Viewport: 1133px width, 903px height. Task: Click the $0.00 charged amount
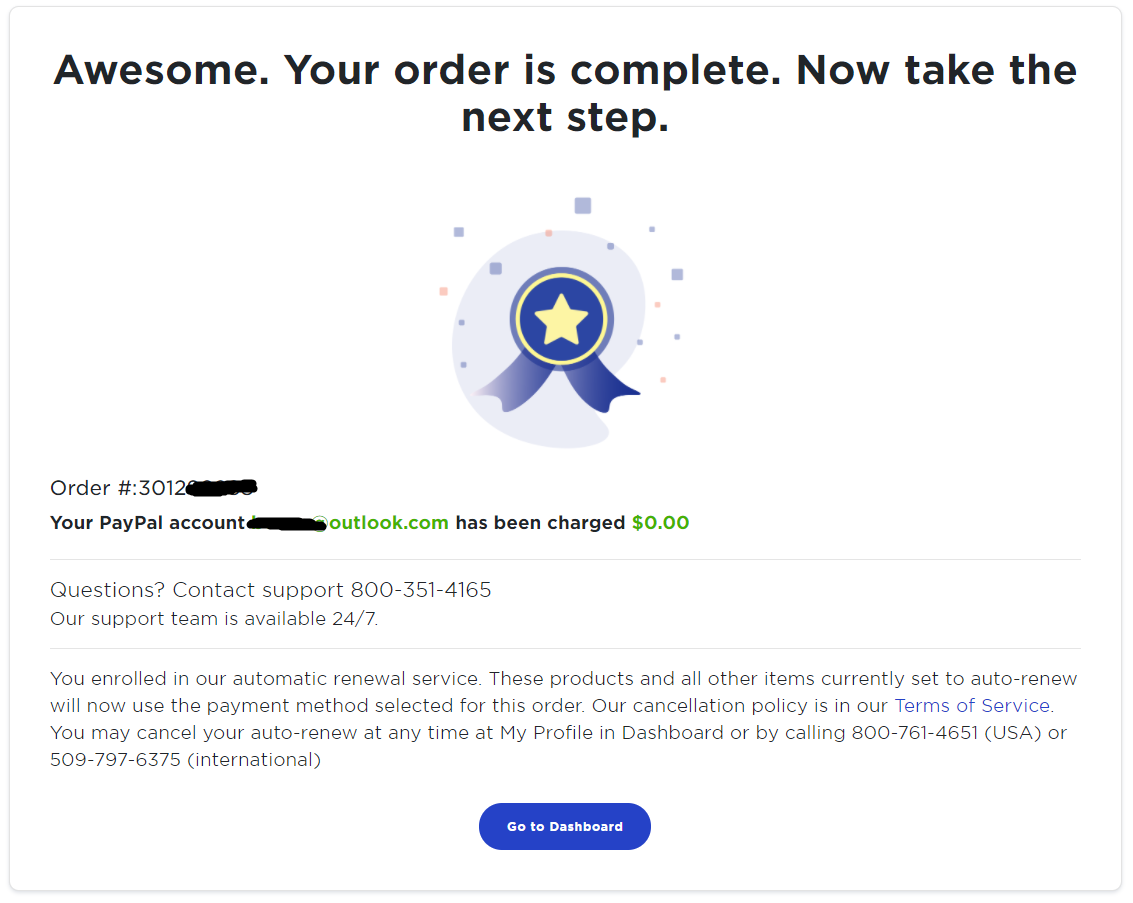click(x=660, y=522)
